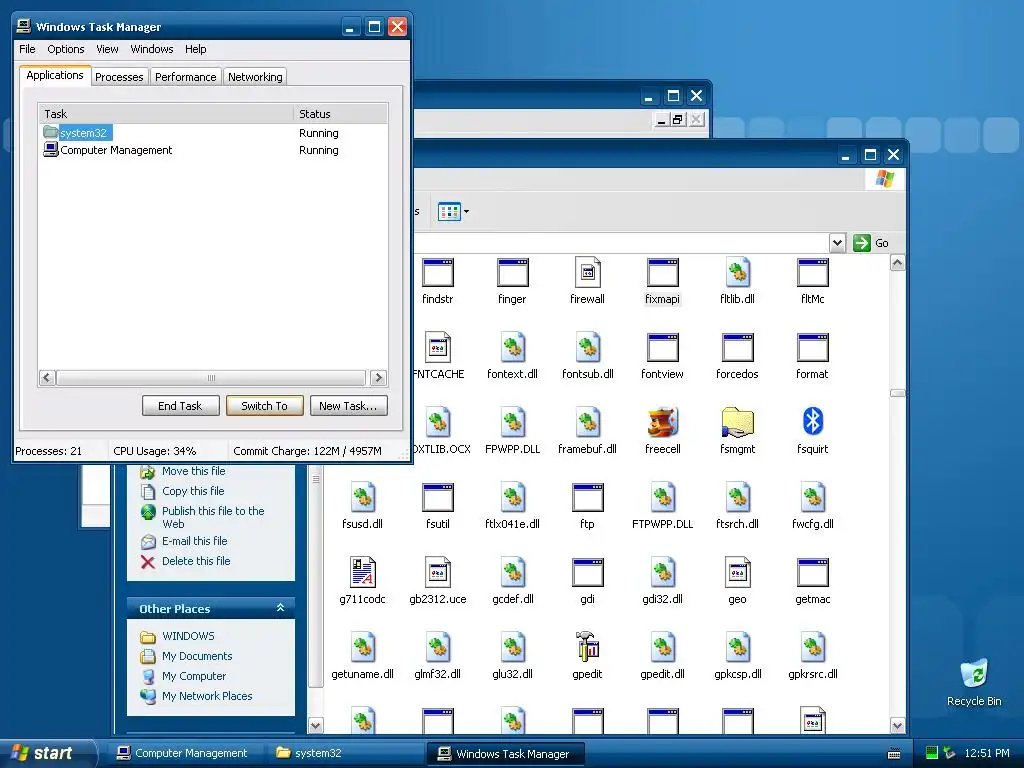Select the fontview application icon
Screen dimensions: 1024x768
[662, 347]
